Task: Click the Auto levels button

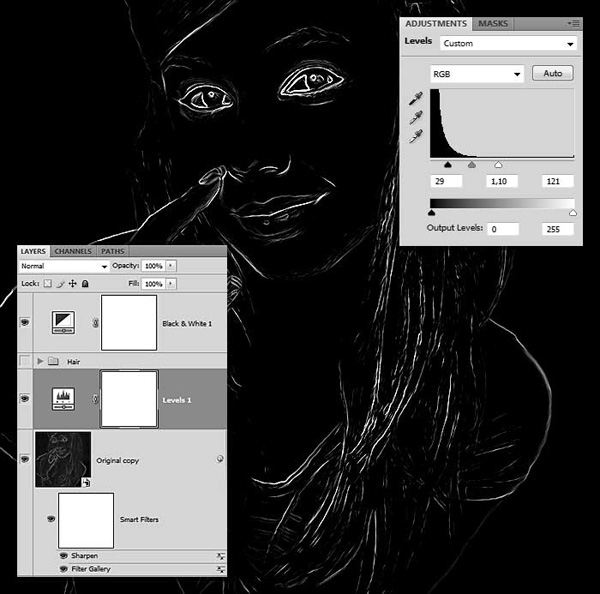Action: tap(553, 73)
